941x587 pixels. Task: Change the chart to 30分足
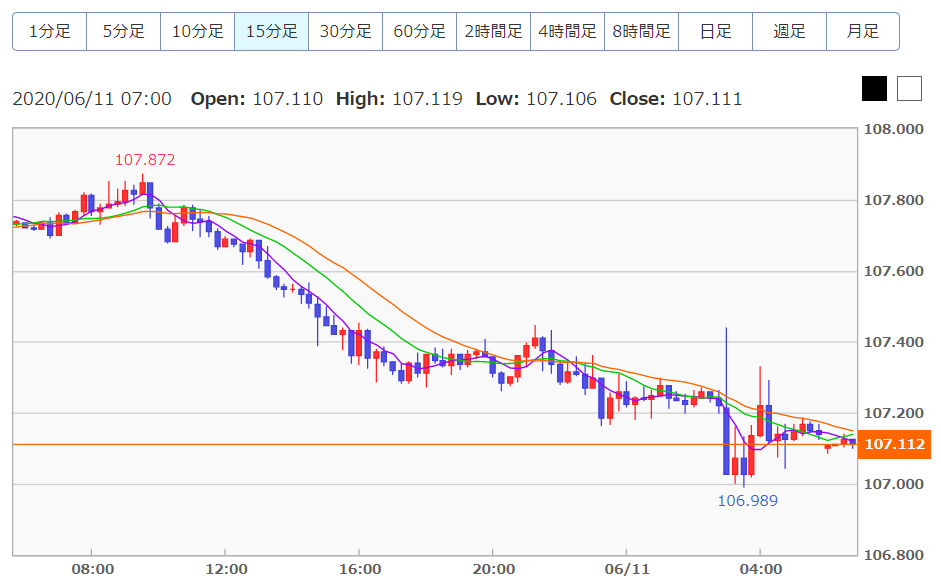[x=345, y=31]
